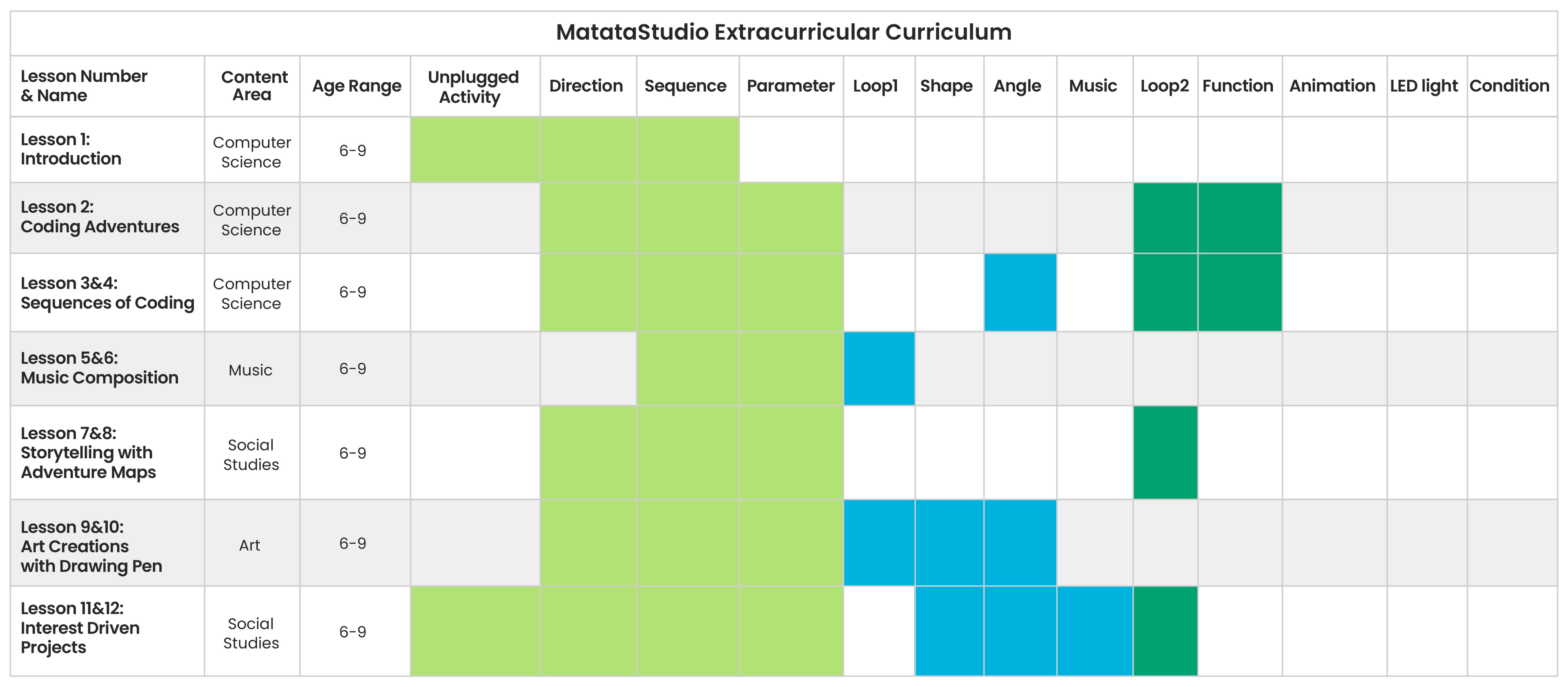The height and width of the screenshot is (687, 1568).
Task: Click the Parameter column header
Action: 790,86
